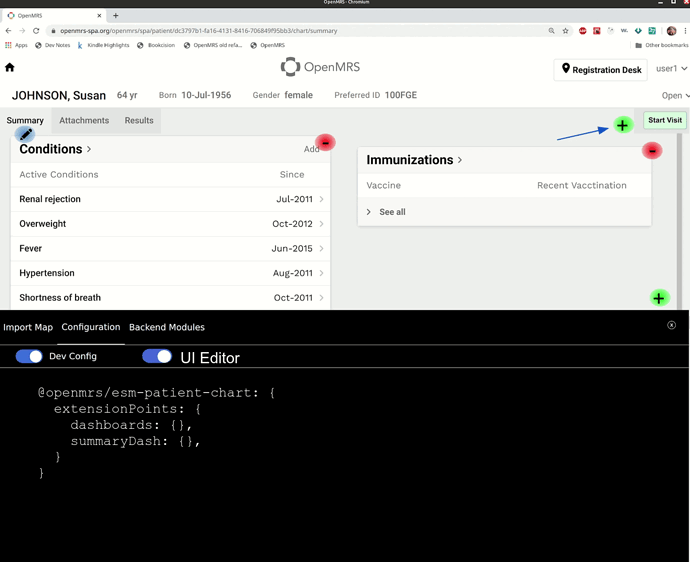This screenshot has width=690, height=562.
Task: Open Renal rejection condition details chevron
Action: pos(321,199)
